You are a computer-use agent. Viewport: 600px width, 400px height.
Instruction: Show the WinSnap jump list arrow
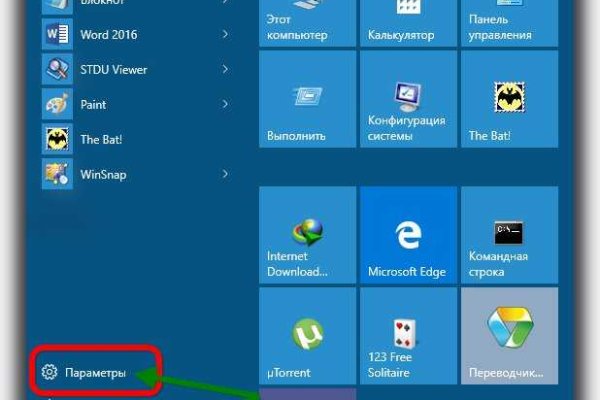pyautogui.click(x=225, y=174)
